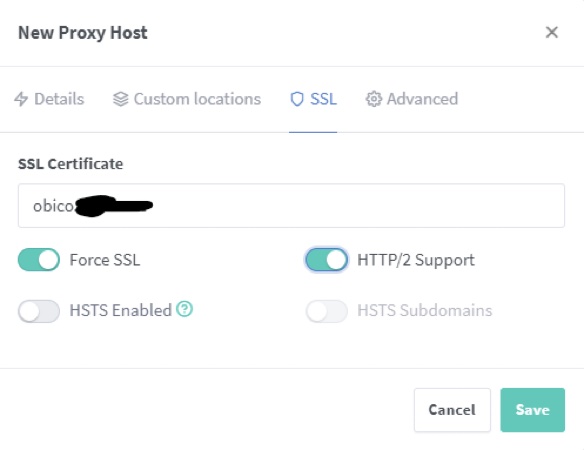Enable the HSTS Enabled toggle

point(39,311)
